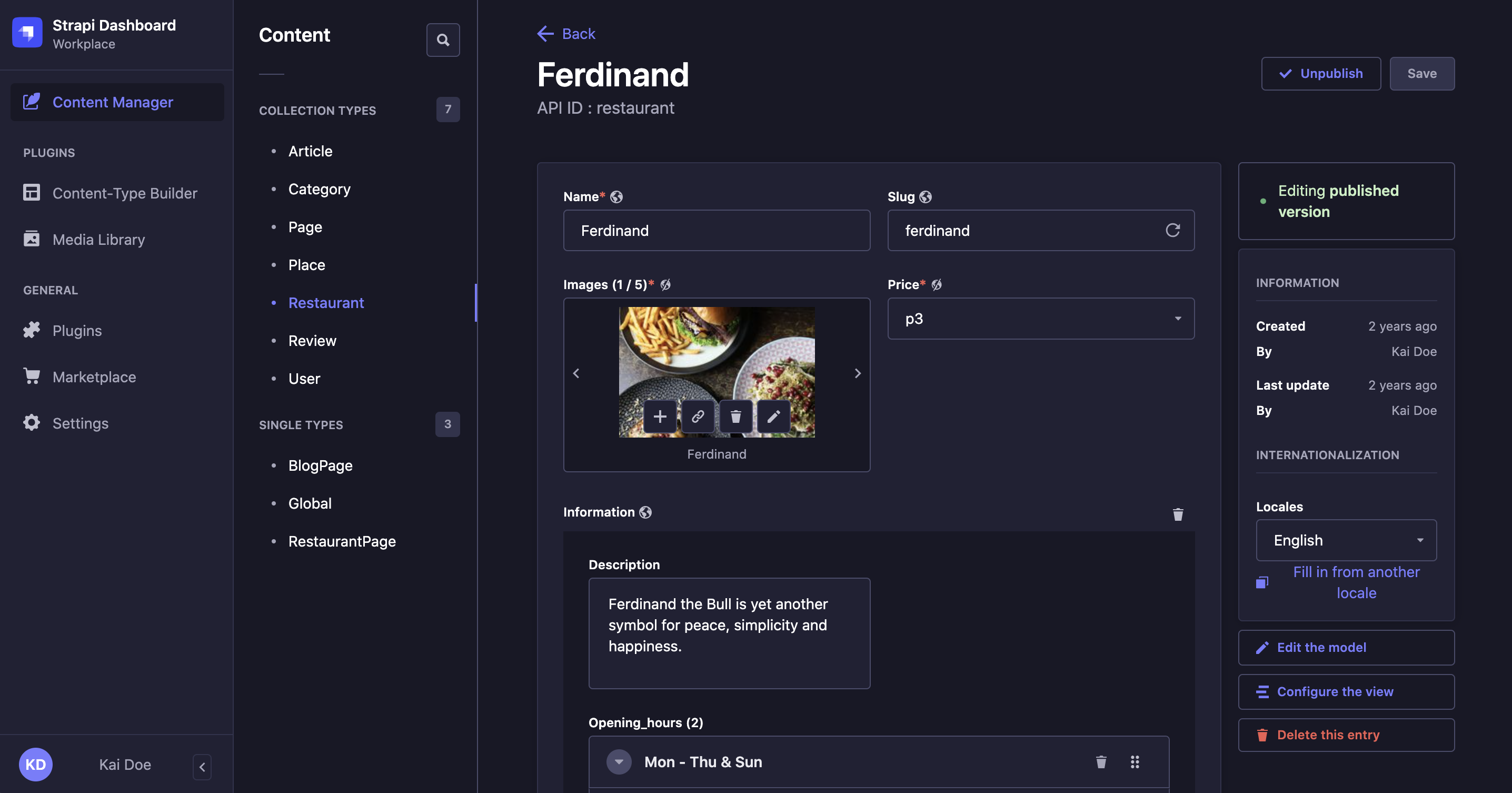The width and height of the screenshot is (1512, 793).
Task: Show next image with the right carousel arrow
Action: coord(858,373)
